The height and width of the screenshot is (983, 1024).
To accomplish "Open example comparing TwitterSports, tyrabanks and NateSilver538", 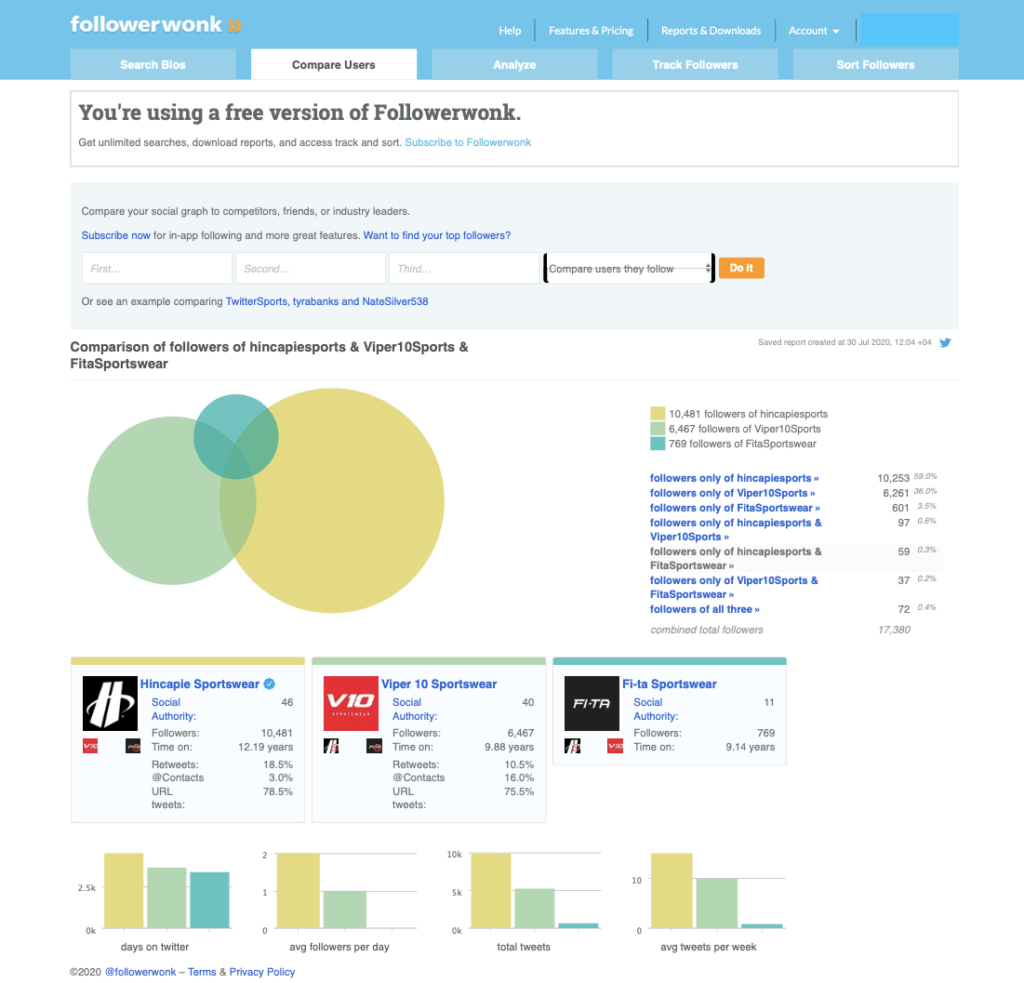I will [x=327, y=301].
